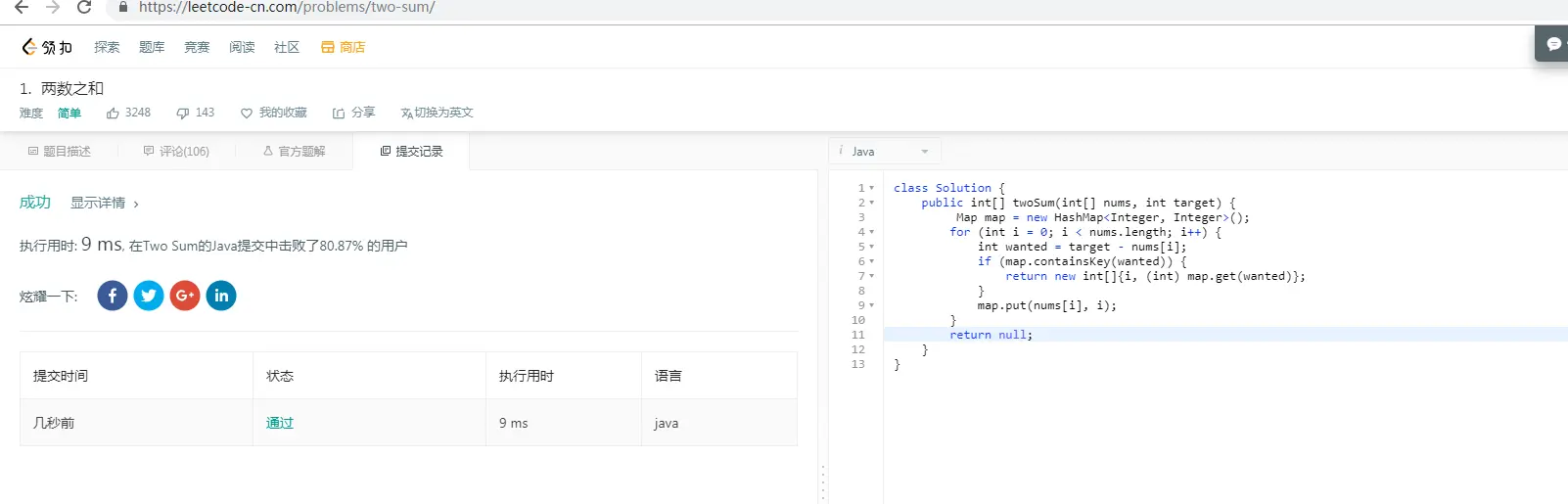Click the thumbs-up 3248 like icon

(x=113, y=114)
